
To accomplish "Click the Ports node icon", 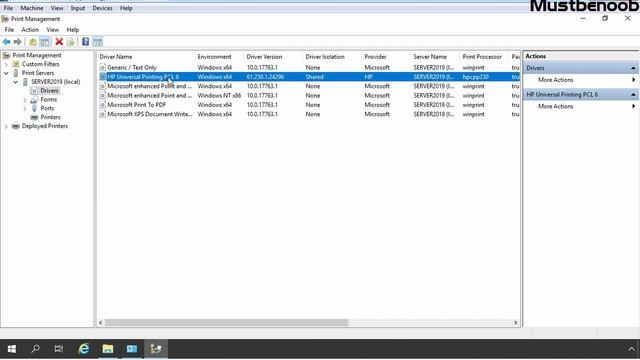I will pyautogui.click(x=34, y=108).
